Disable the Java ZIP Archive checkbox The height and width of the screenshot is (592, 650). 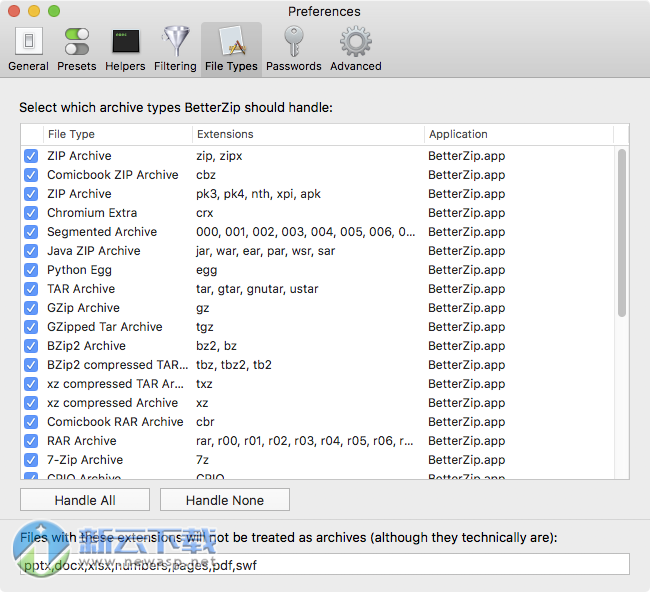click(x=31, y=251)
